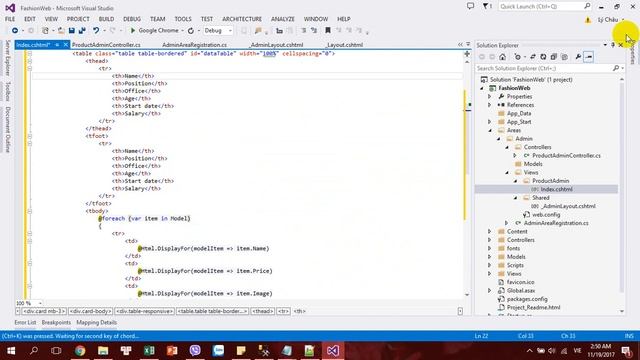Collapse the thead outlining region
The width and height of the screenshot is (640, 360).
pos(29,61)
